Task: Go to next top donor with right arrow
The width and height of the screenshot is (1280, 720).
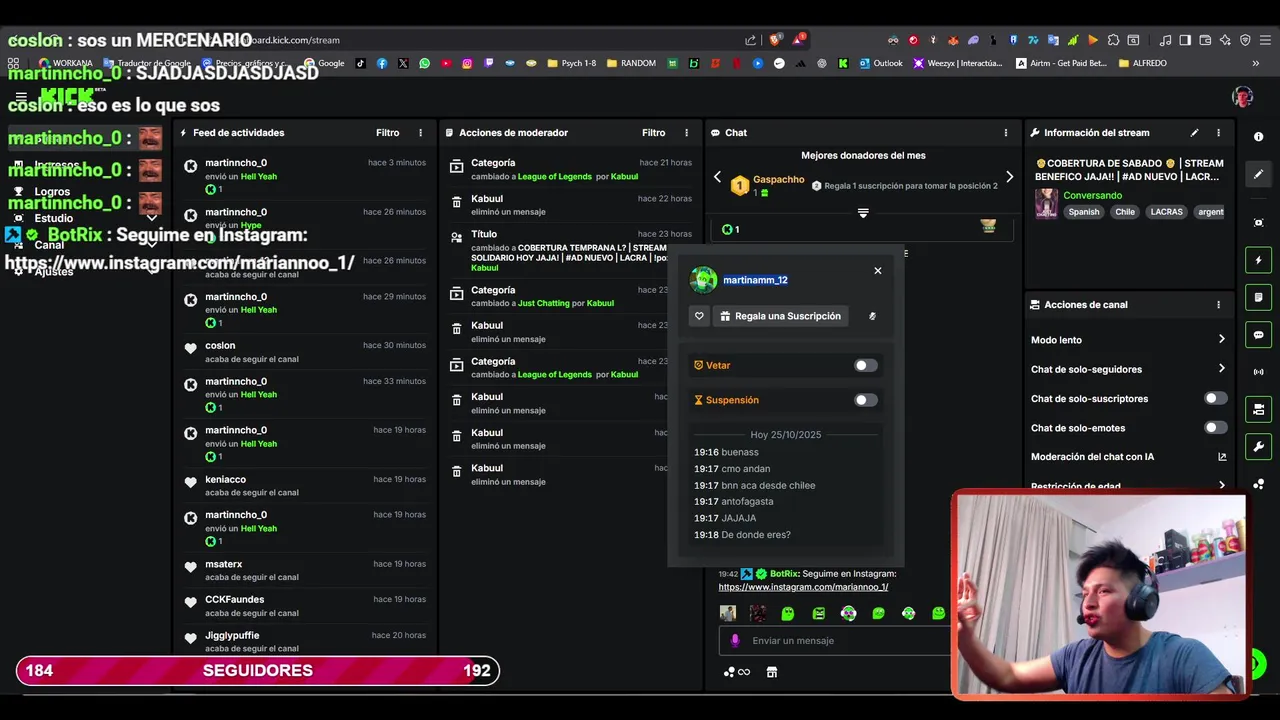Action: coord(1009,177)
